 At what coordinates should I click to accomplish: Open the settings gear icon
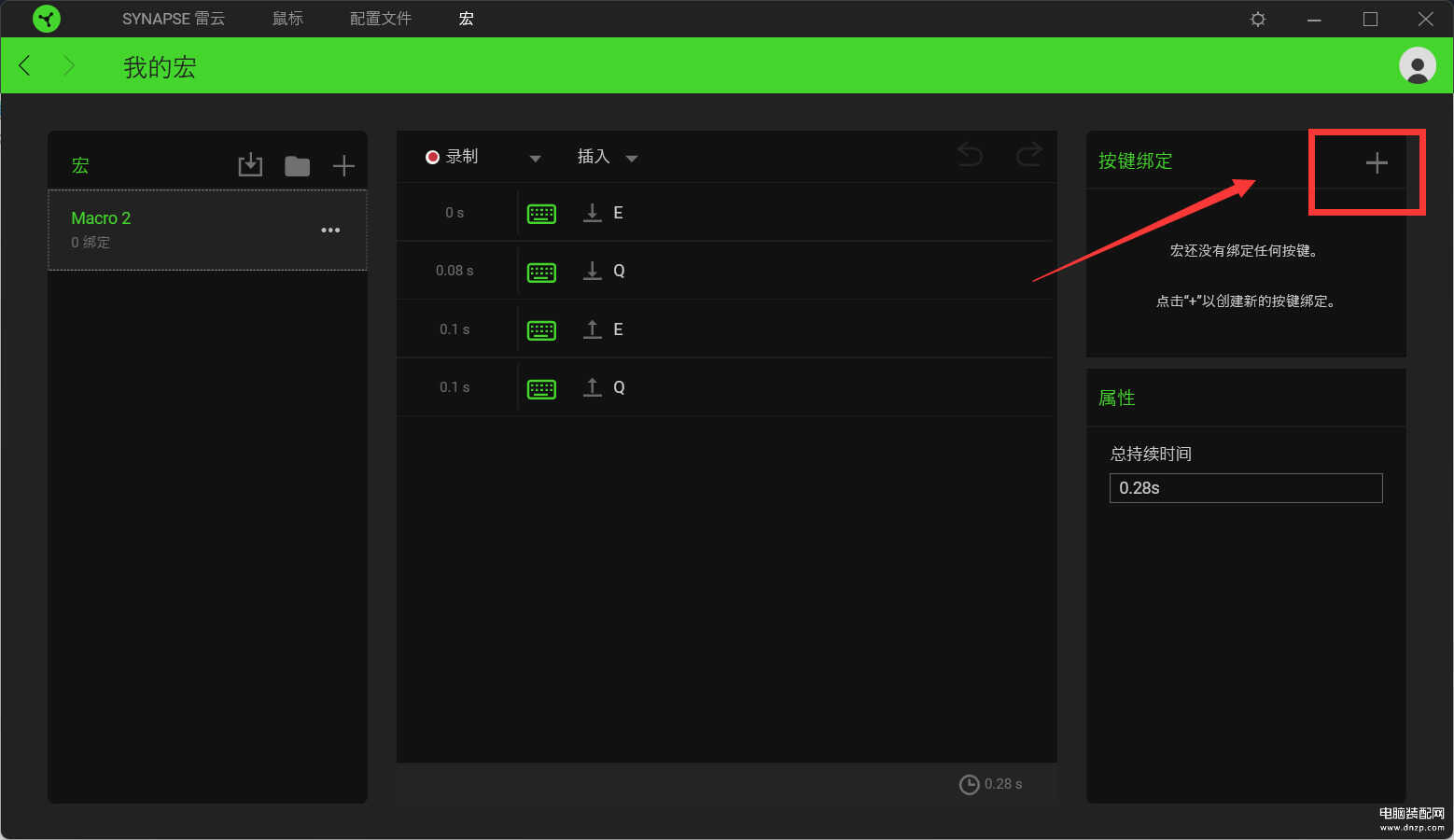point(1257,20)
